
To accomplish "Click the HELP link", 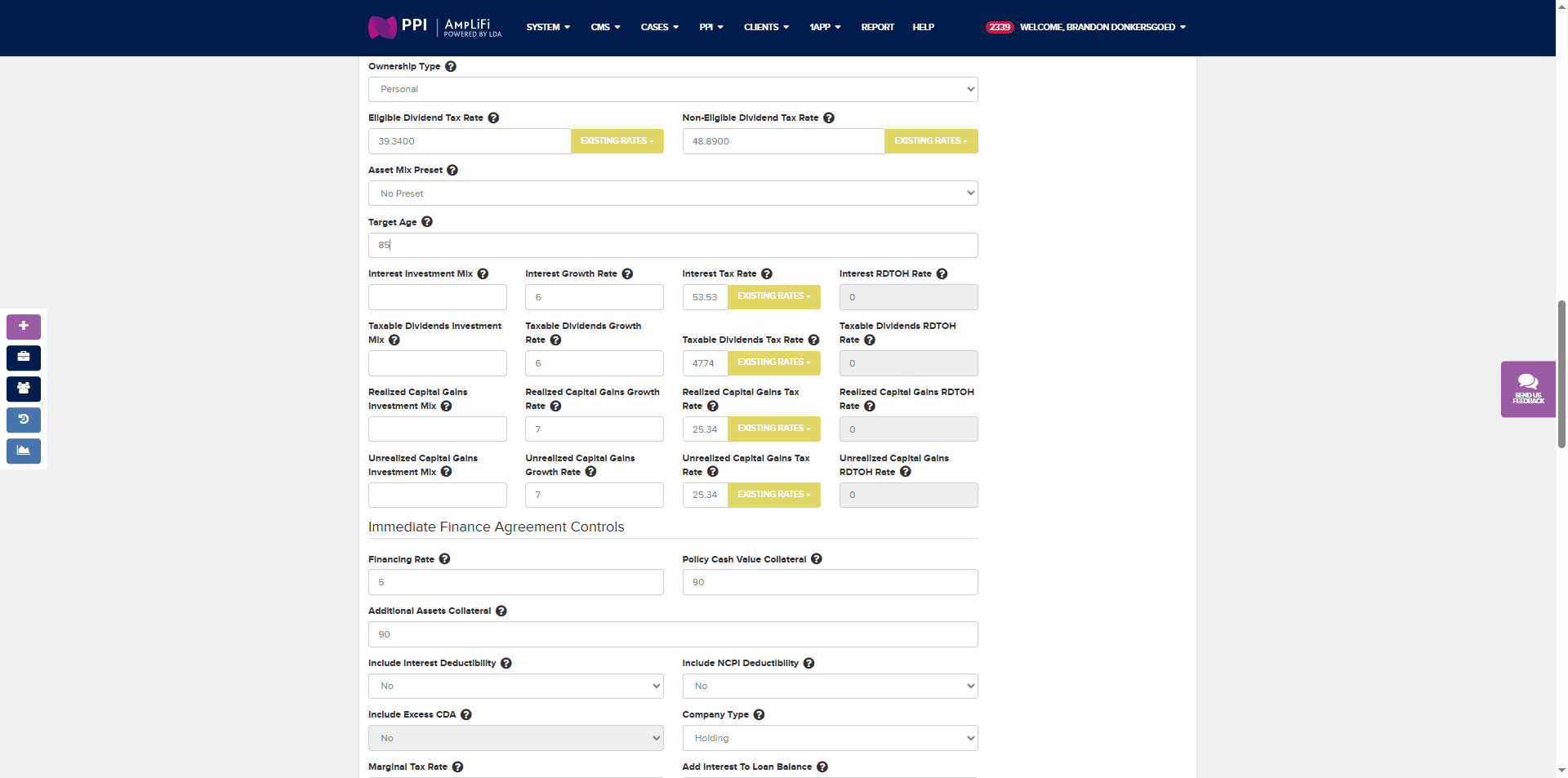I will [x=923, y=27].
